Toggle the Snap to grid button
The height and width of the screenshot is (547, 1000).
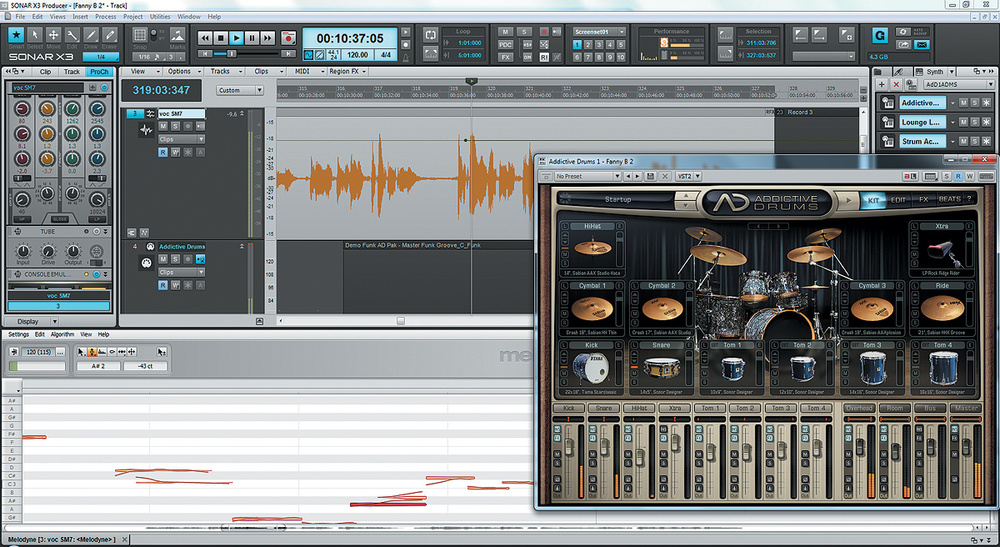tap(140, 34)
